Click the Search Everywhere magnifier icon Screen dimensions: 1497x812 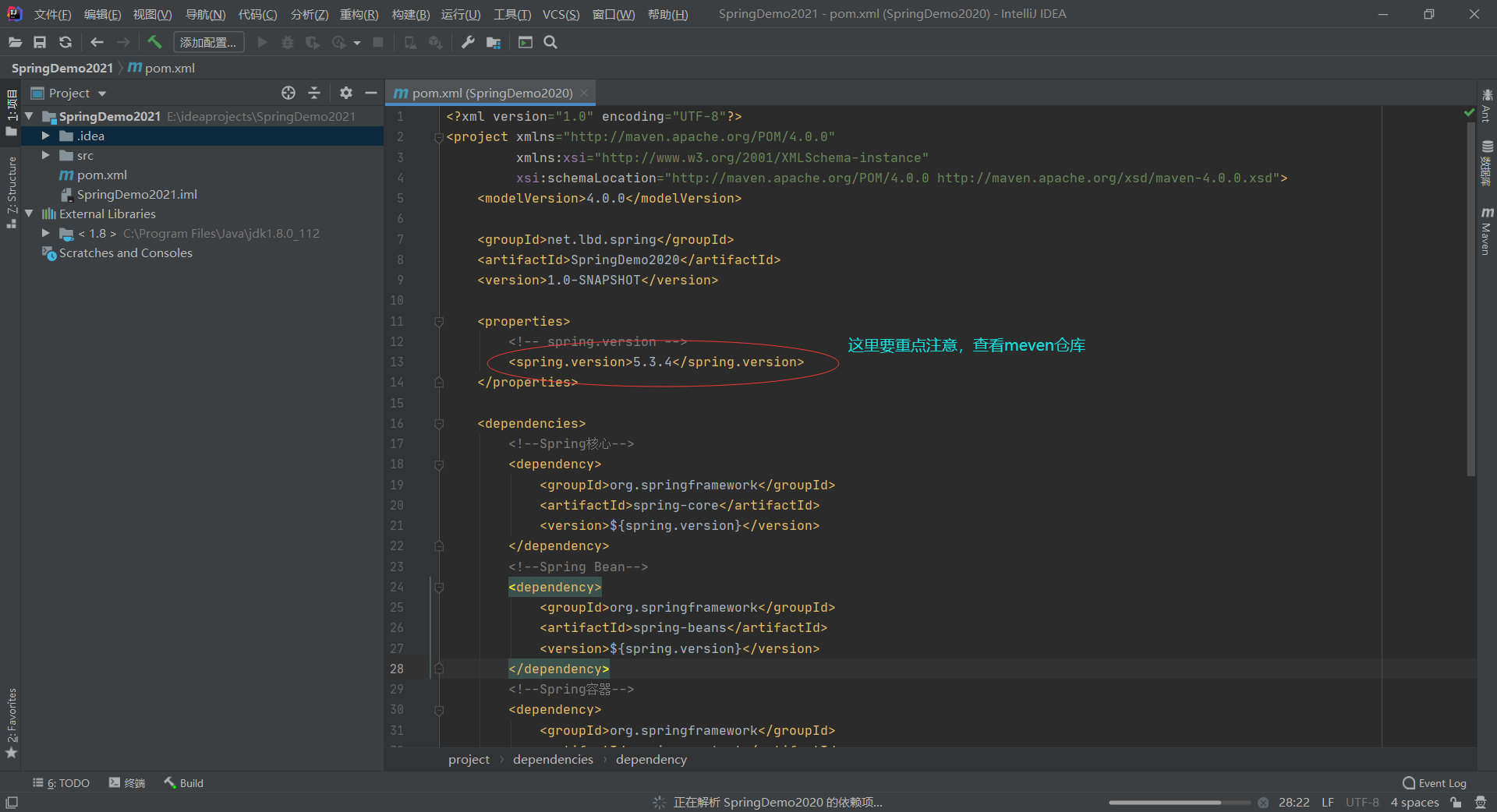tap(550, 42)
